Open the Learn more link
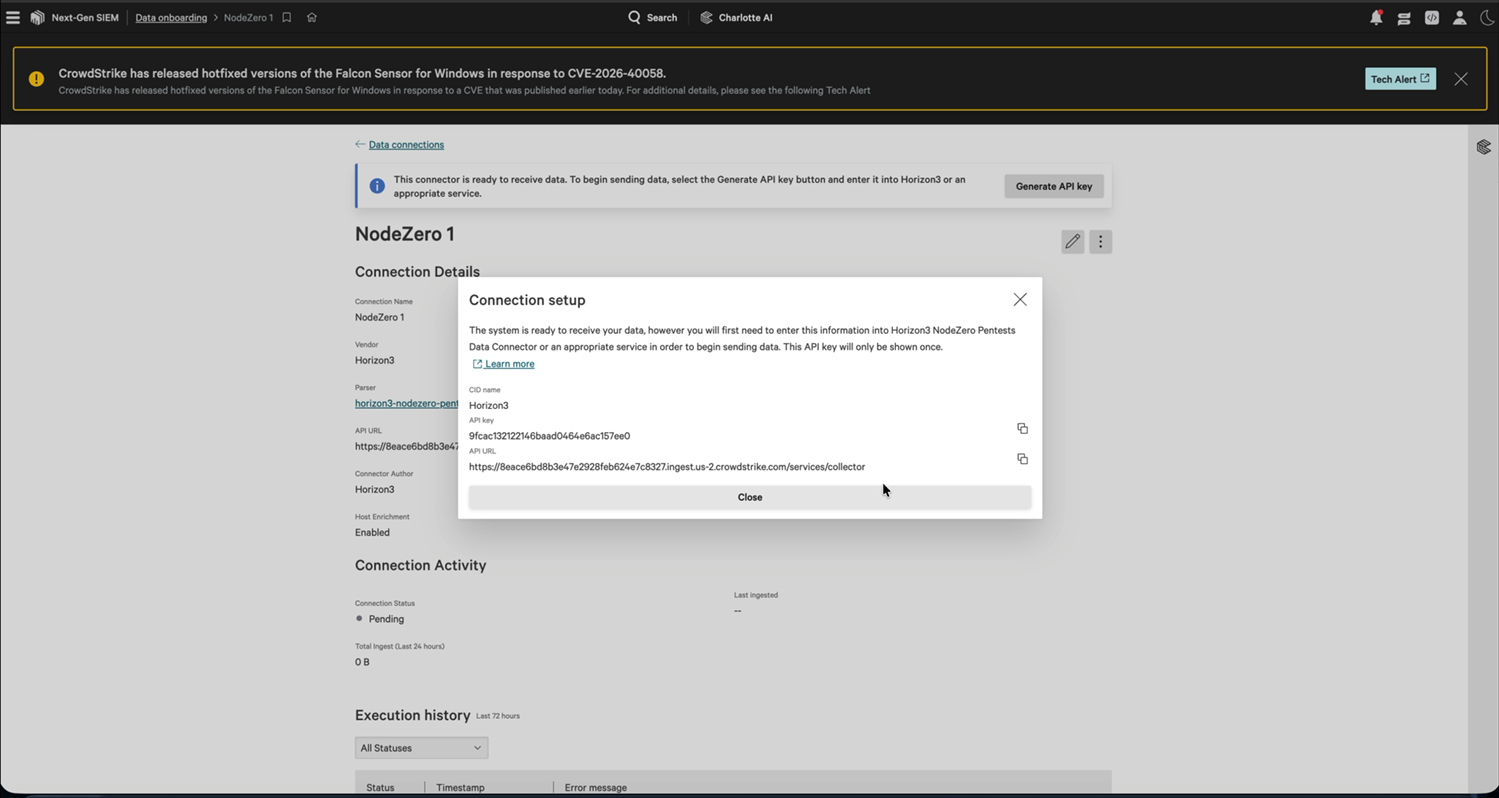The height and width of the screenshot is (798, 1499). [x=503, y=364]
